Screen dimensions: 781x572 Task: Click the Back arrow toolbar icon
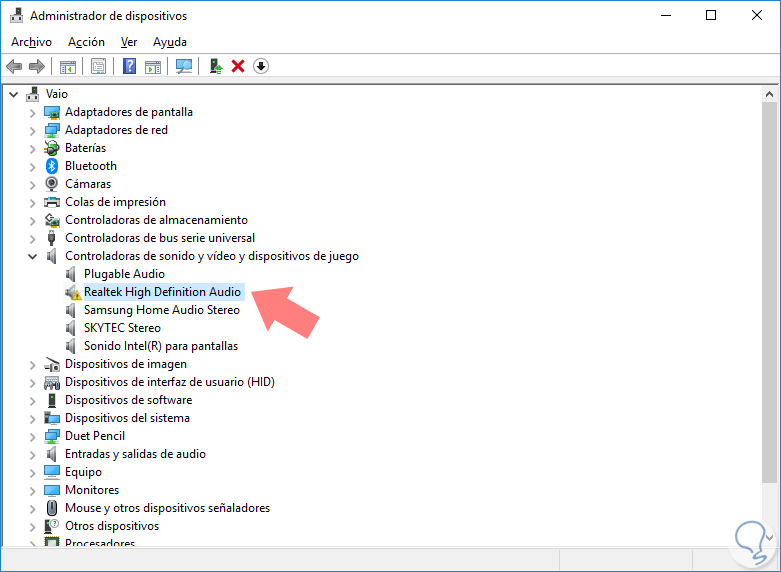click(x=14, y=66)
